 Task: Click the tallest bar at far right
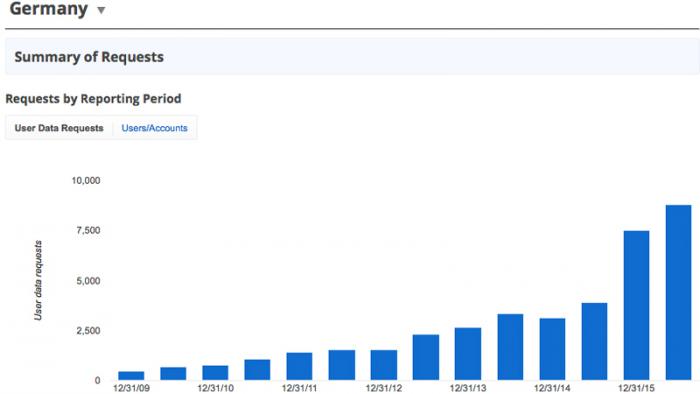coord(678,293)
